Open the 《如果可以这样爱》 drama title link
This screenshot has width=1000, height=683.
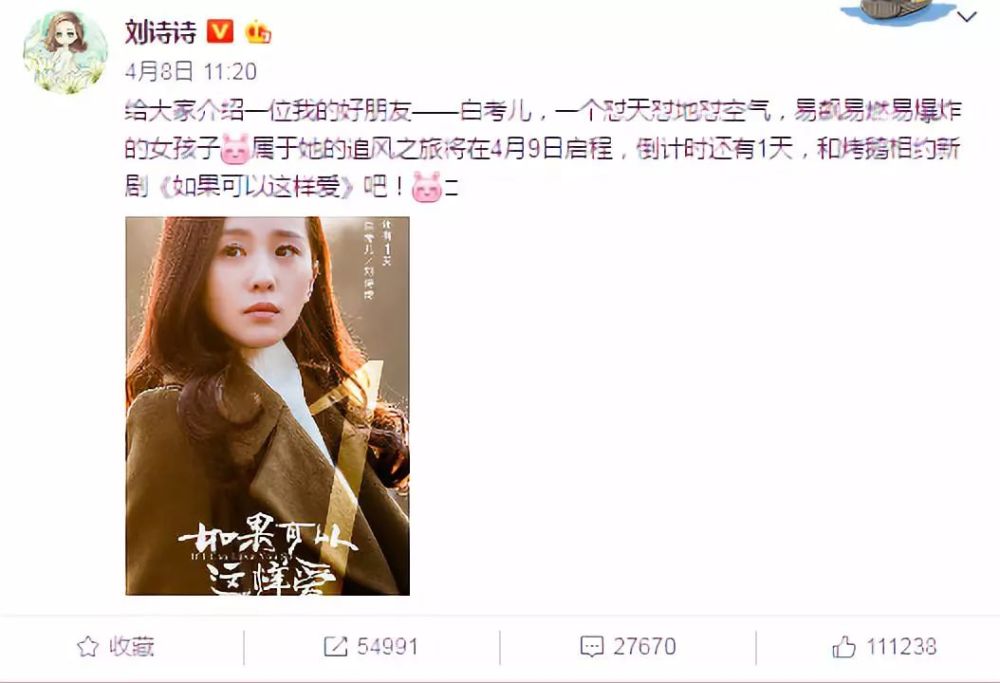255,187
